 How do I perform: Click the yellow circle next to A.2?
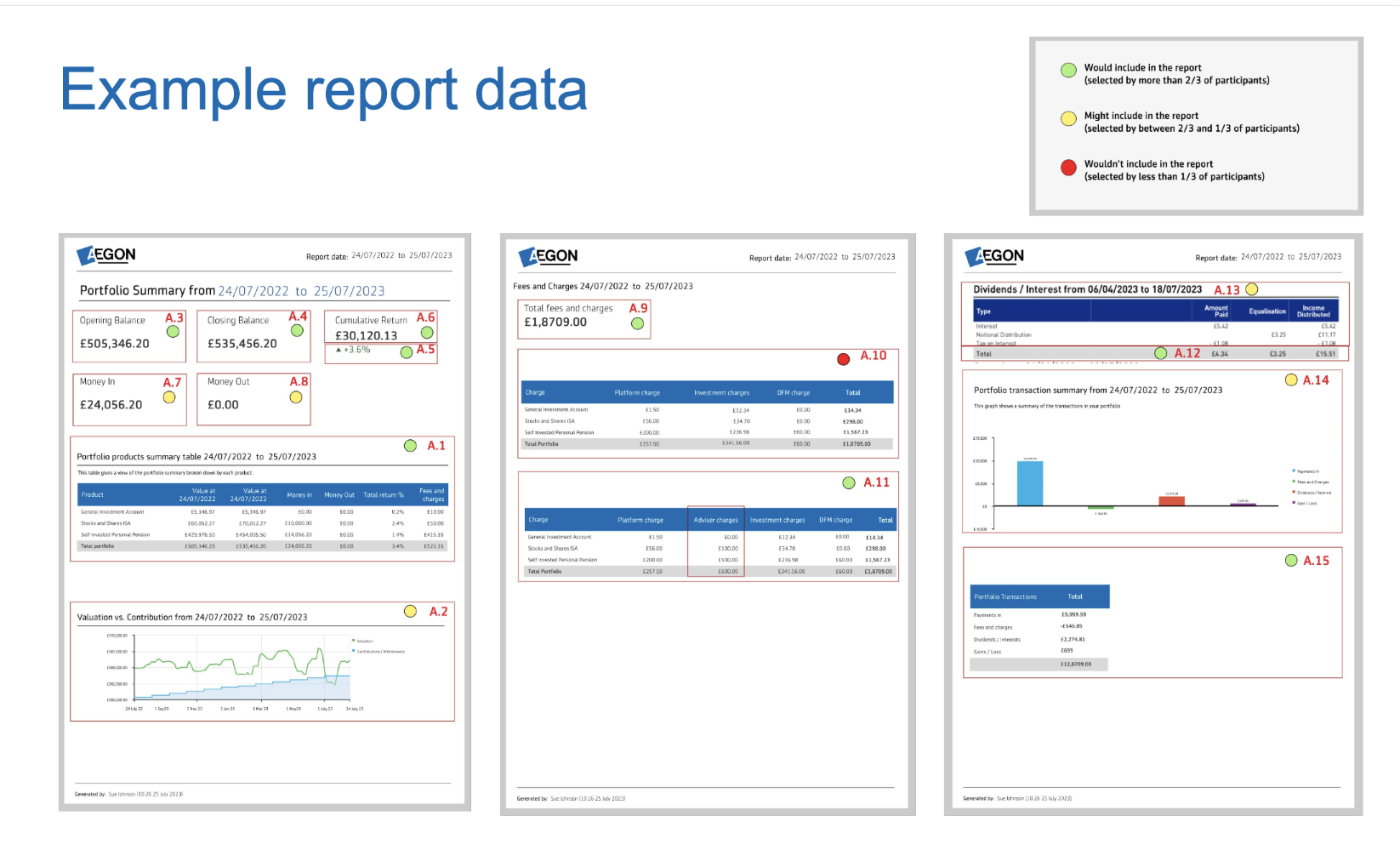(x=410, y=611)
